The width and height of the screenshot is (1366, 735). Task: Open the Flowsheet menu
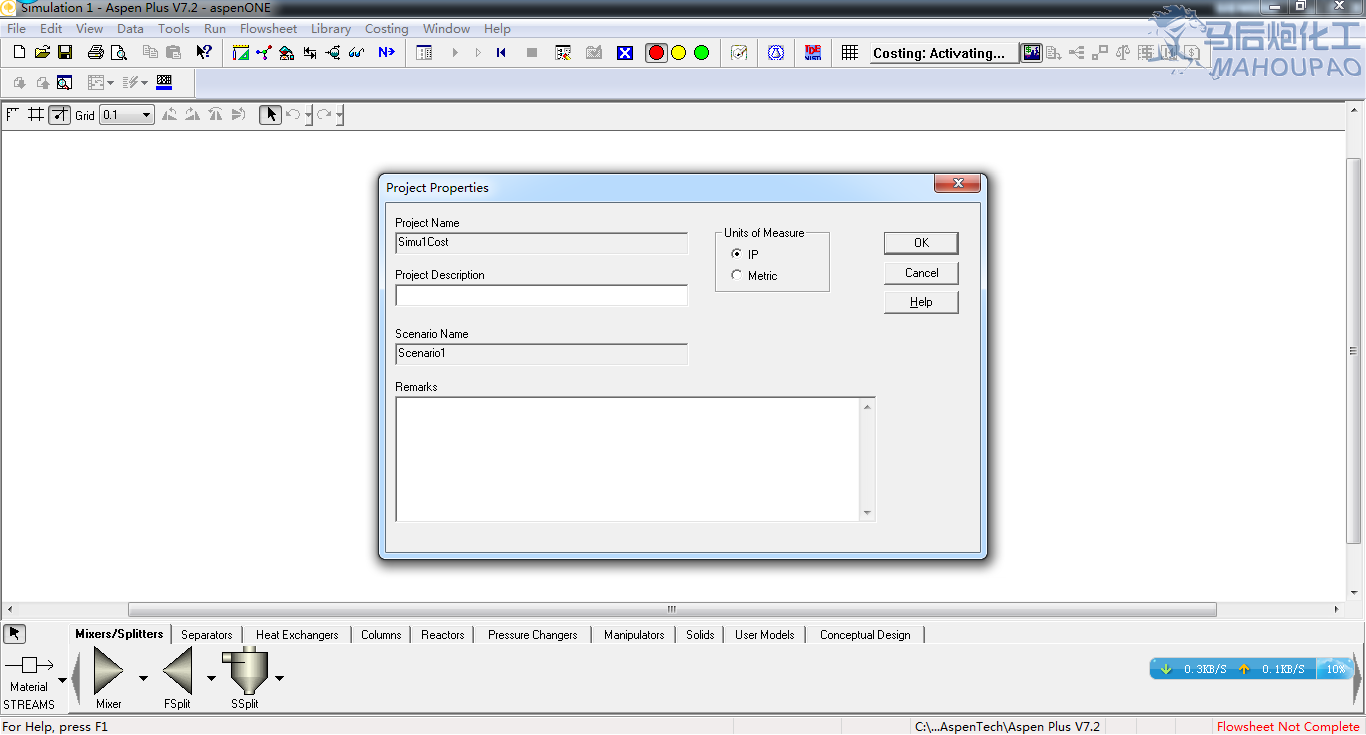coord(268,28)
